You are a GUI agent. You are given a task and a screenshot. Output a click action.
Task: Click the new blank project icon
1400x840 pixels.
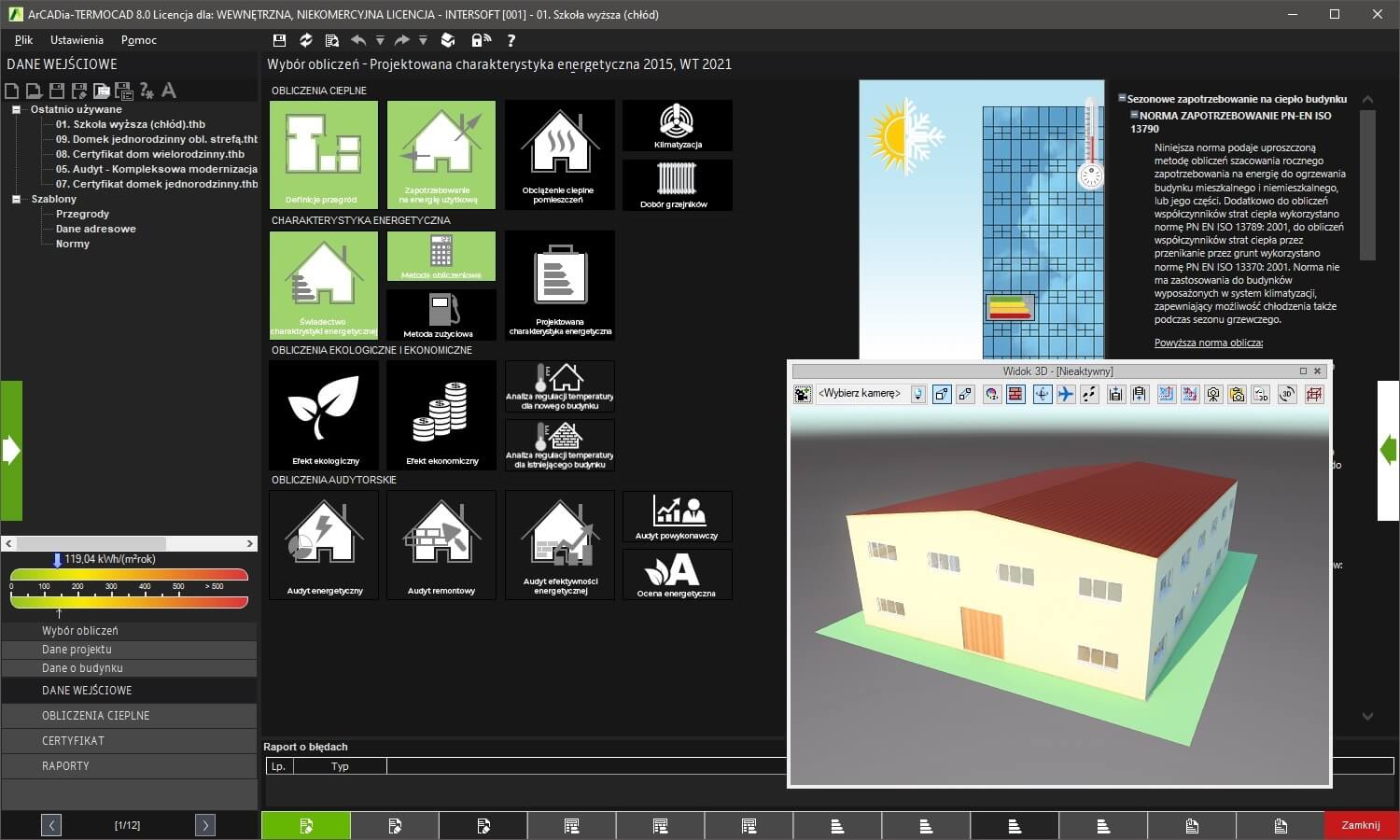click(12, 91)
